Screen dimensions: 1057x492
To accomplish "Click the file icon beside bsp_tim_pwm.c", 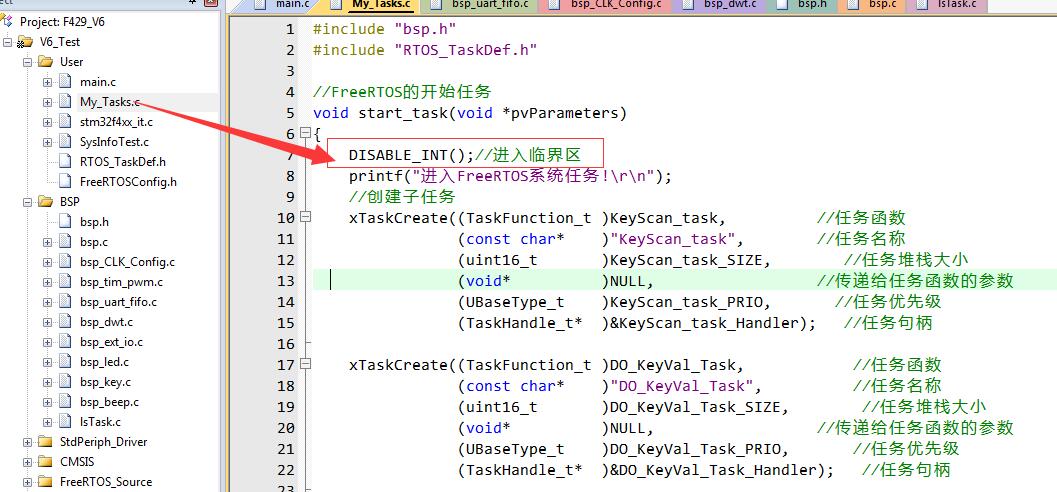I will click(x=65, y=282).
